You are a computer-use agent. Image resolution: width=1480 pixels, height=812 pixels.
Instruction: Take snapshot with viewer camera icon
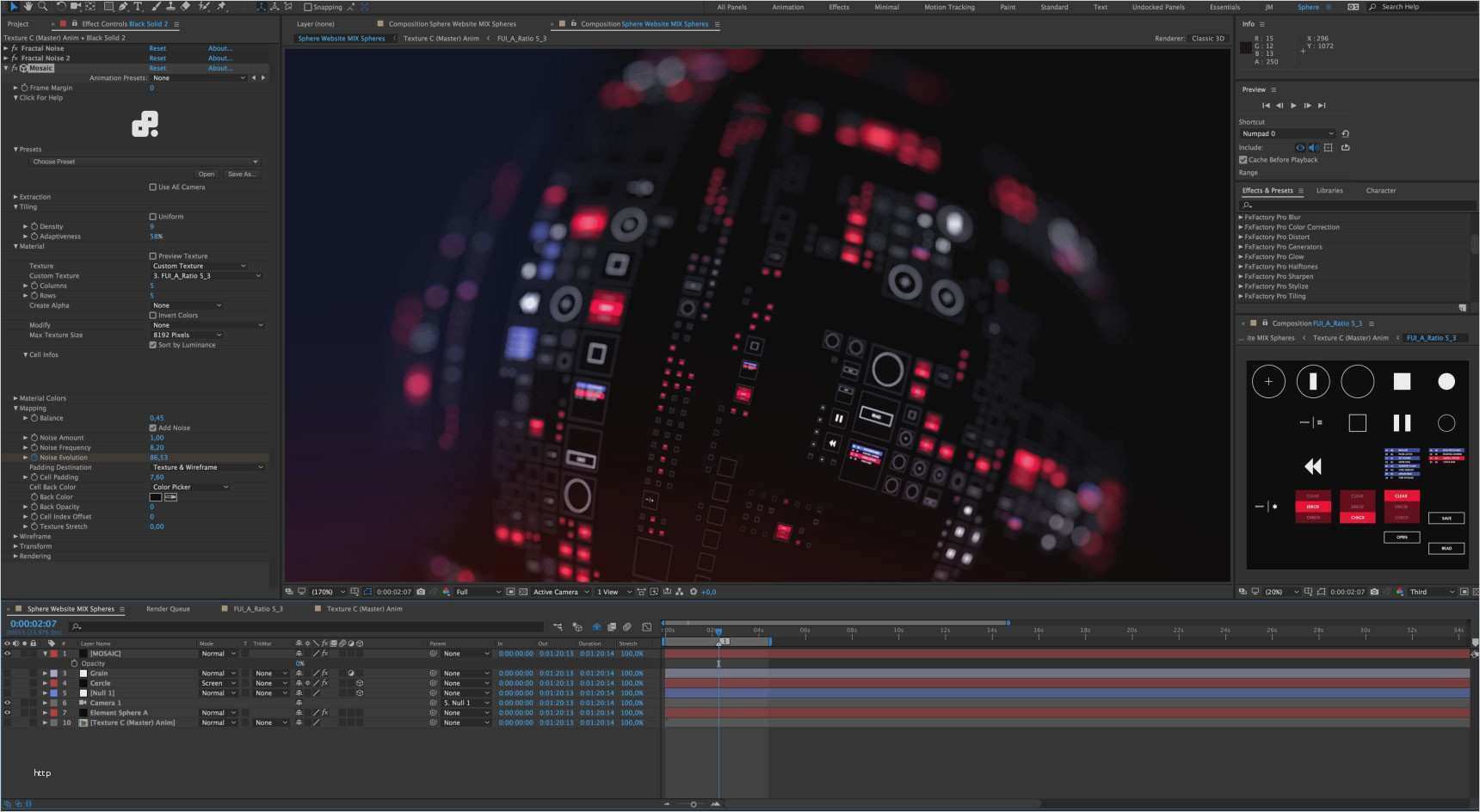[x=421, y=592]
